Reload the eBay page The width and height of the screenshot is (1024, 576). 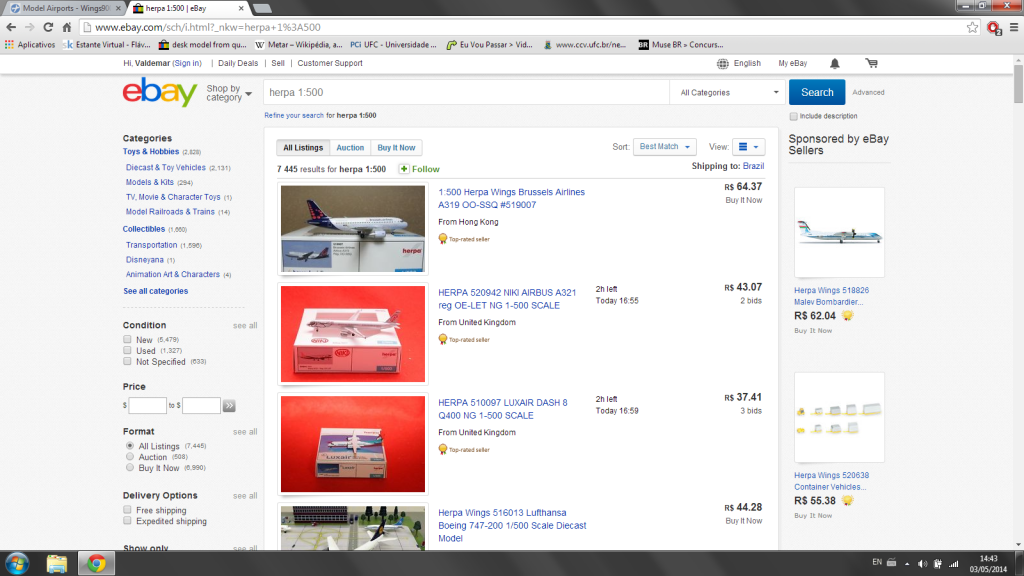(x=48, y=27)
